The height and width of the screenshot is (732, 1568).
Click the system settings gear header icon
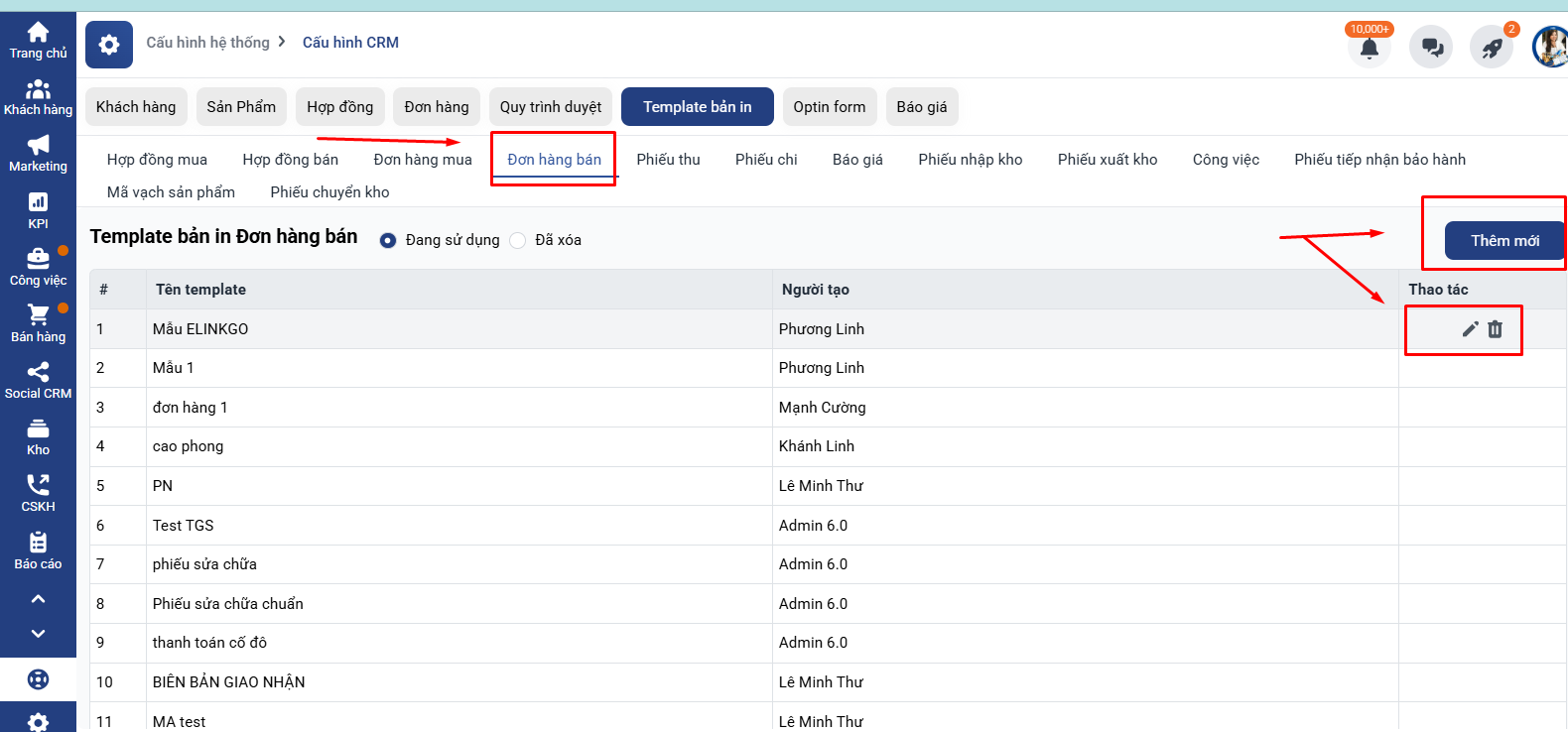109,45
